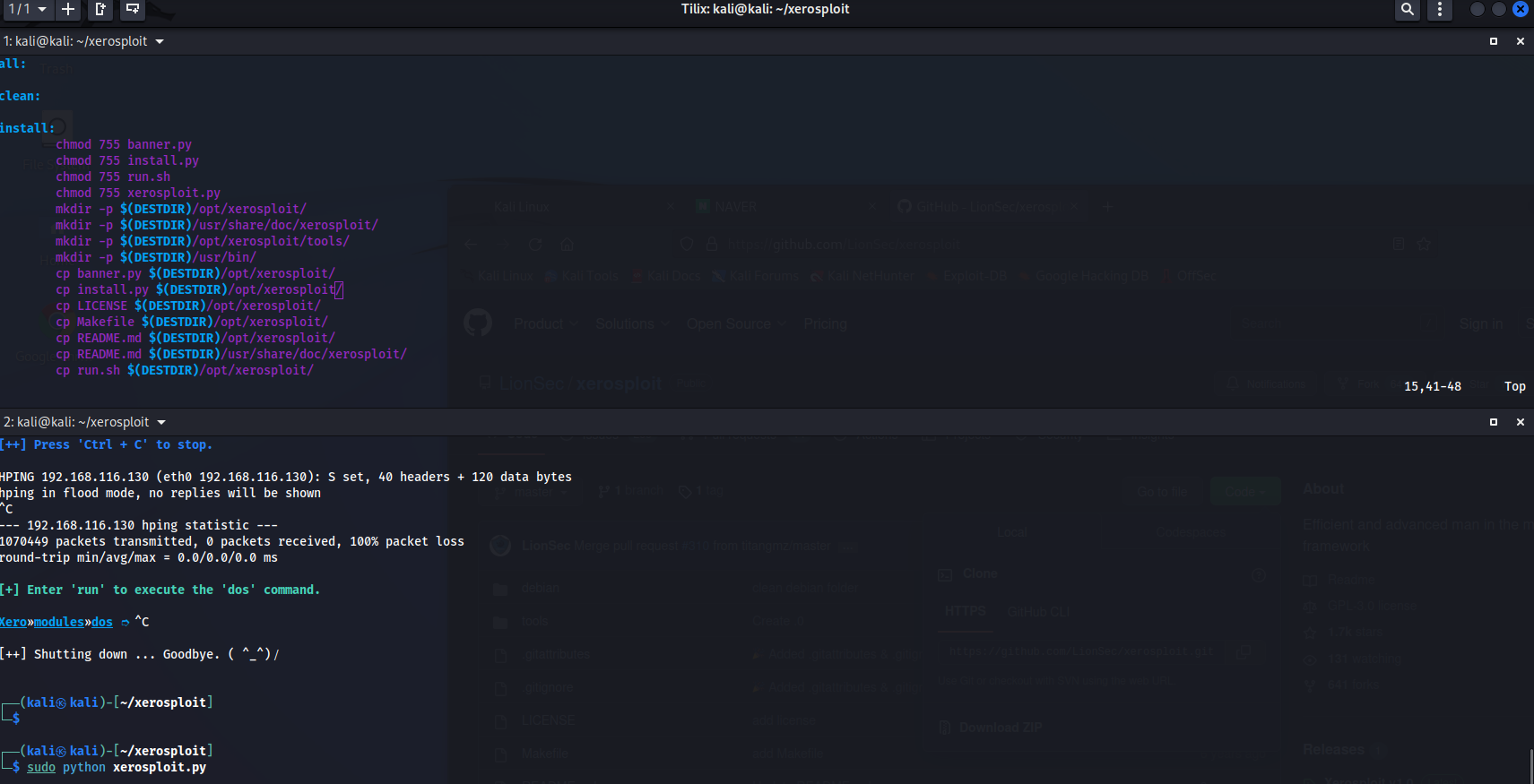The width and height of the screenshot is (1534, 784).
Task: Click 'mkdir -p $(DESTDIR)/usr/share/doc/xerosploit/' line
Action: (x=217, y=225)
